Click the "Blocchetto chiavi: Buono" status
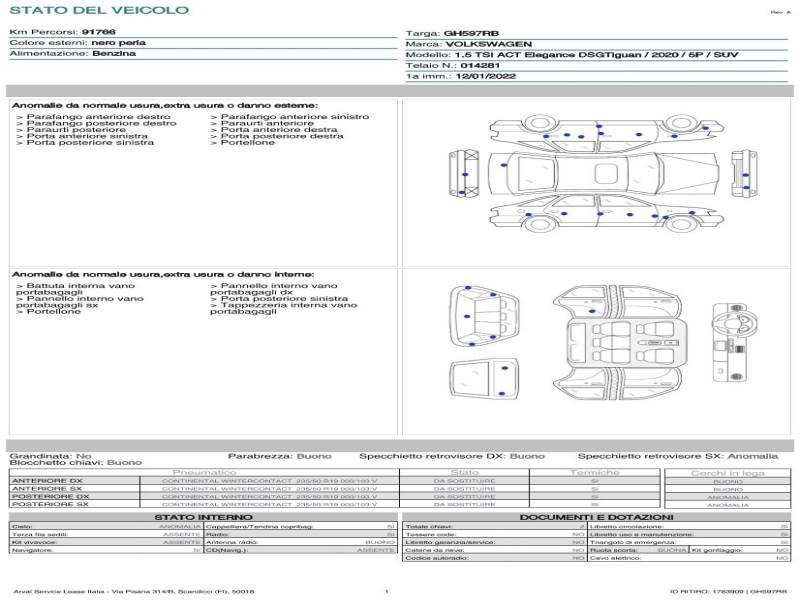This screenshot has width=800, height=600. tap(76, 463)
